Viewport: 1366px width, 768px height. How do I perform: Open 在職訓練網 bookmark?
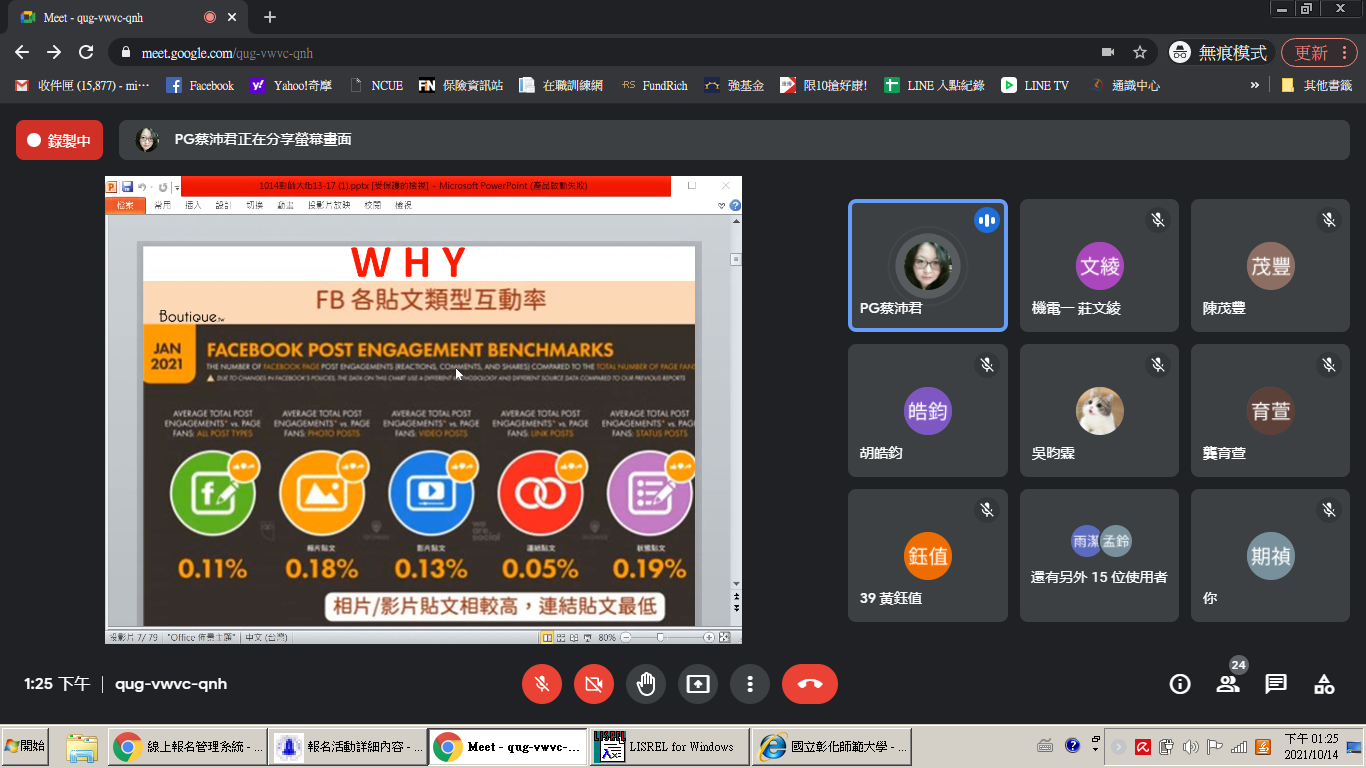point(561,86)
